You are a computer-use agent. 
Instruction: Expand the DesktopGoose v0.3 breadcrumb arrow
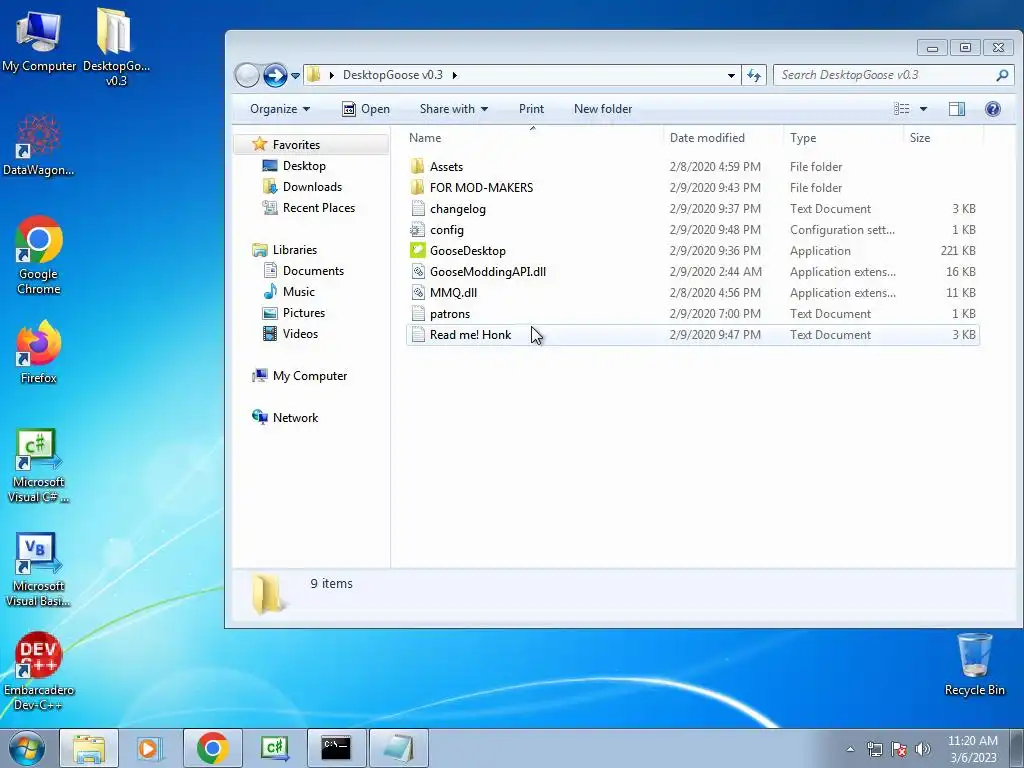(455, 75)
